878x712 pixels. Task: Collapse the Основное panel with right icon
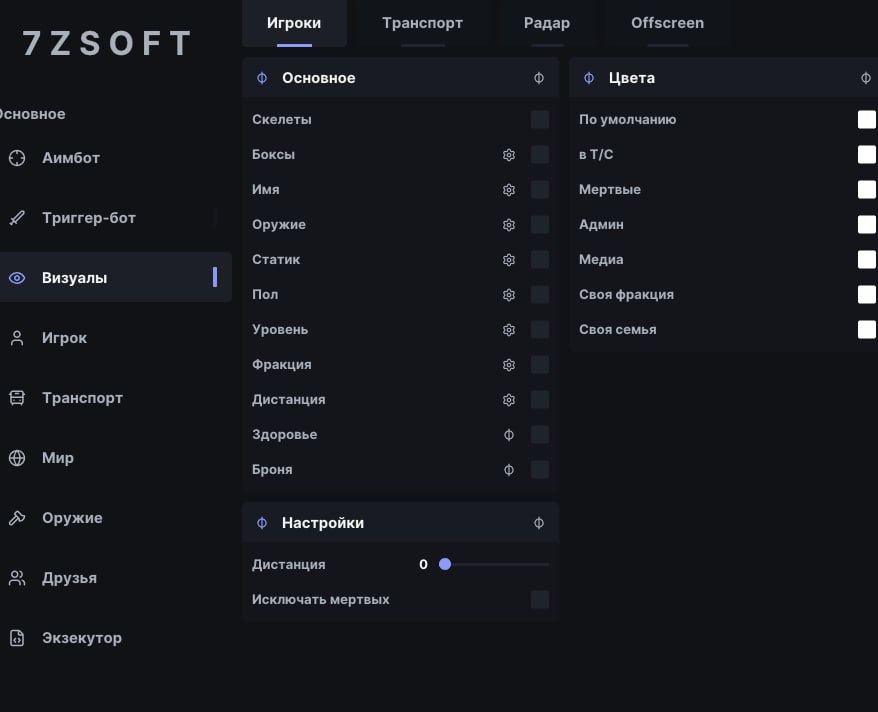[x=539, y=78]
